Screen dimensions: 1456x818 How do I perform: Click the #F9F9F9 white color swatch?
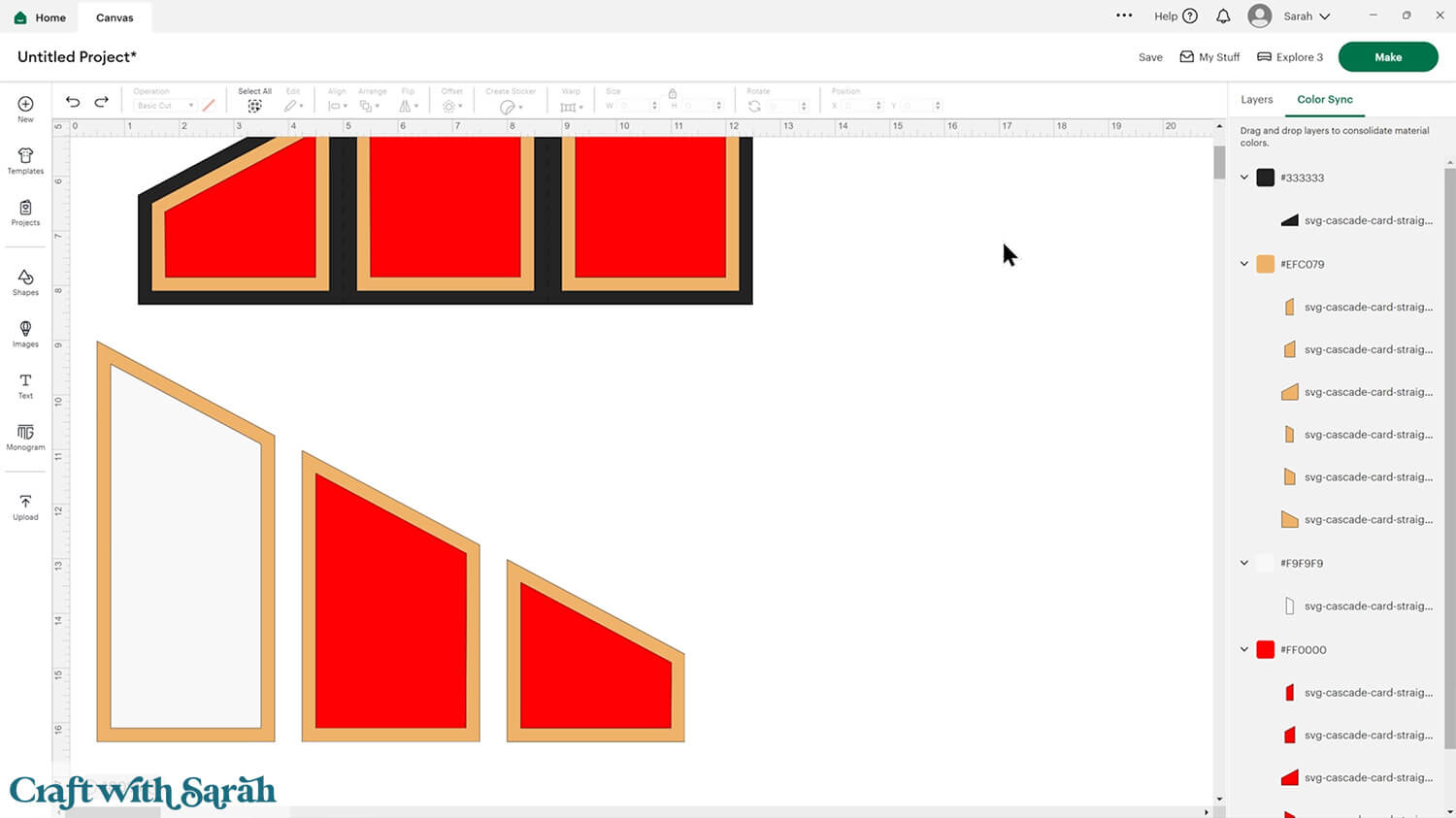click(x=1265, y=563)
